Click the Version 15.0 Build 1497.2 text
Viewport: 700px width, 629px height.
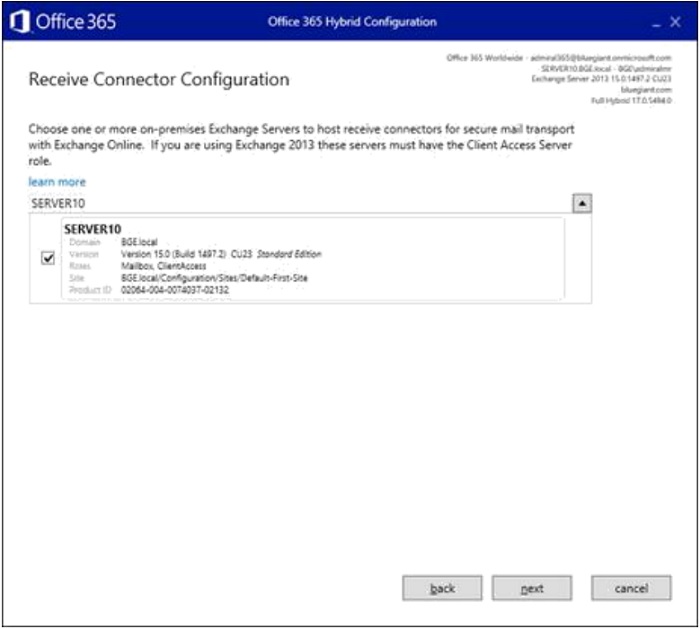pos(174,254)
